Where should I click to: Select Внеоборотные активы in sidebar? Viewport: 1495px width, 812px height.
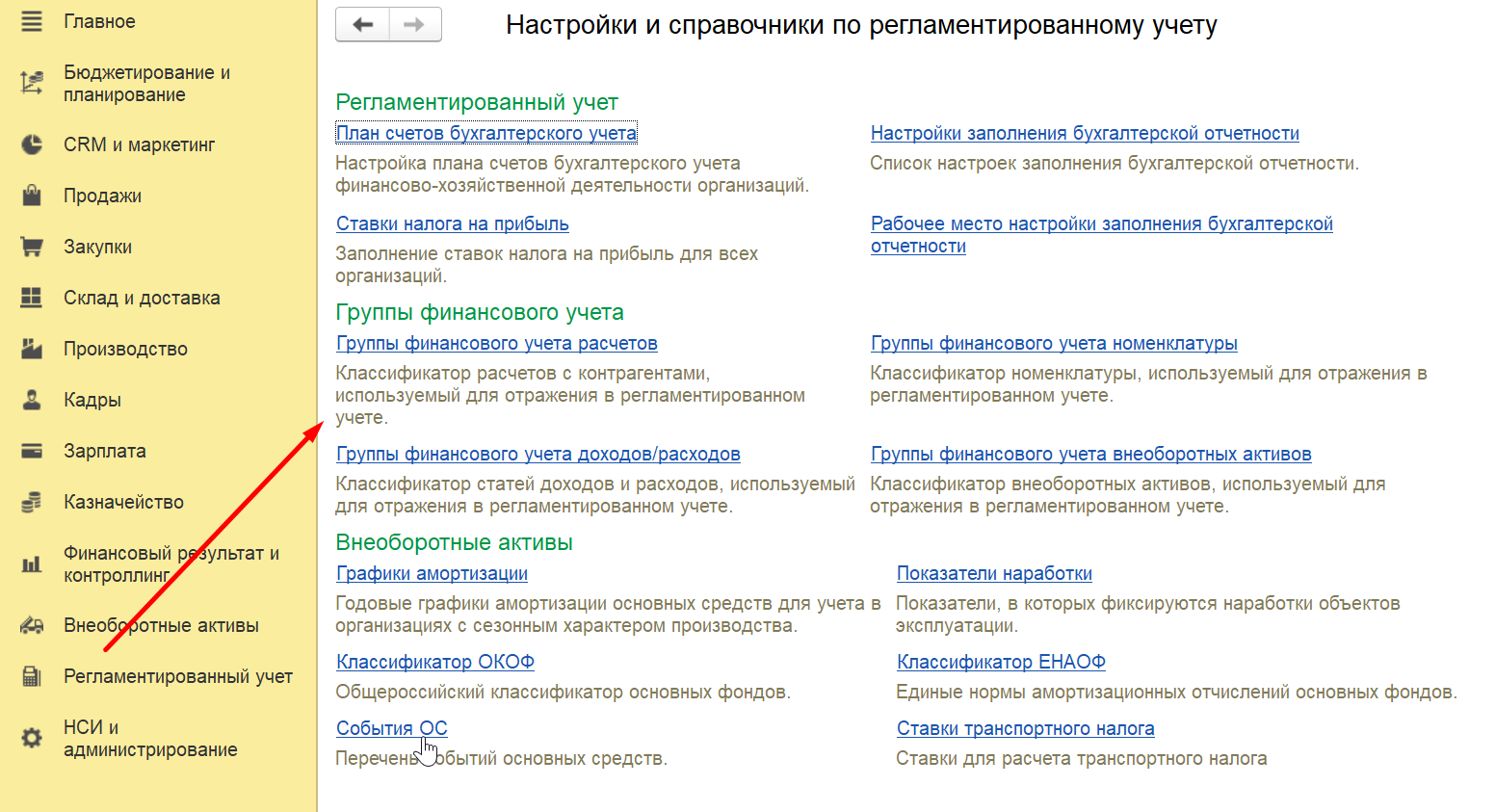tap(161, 625)
